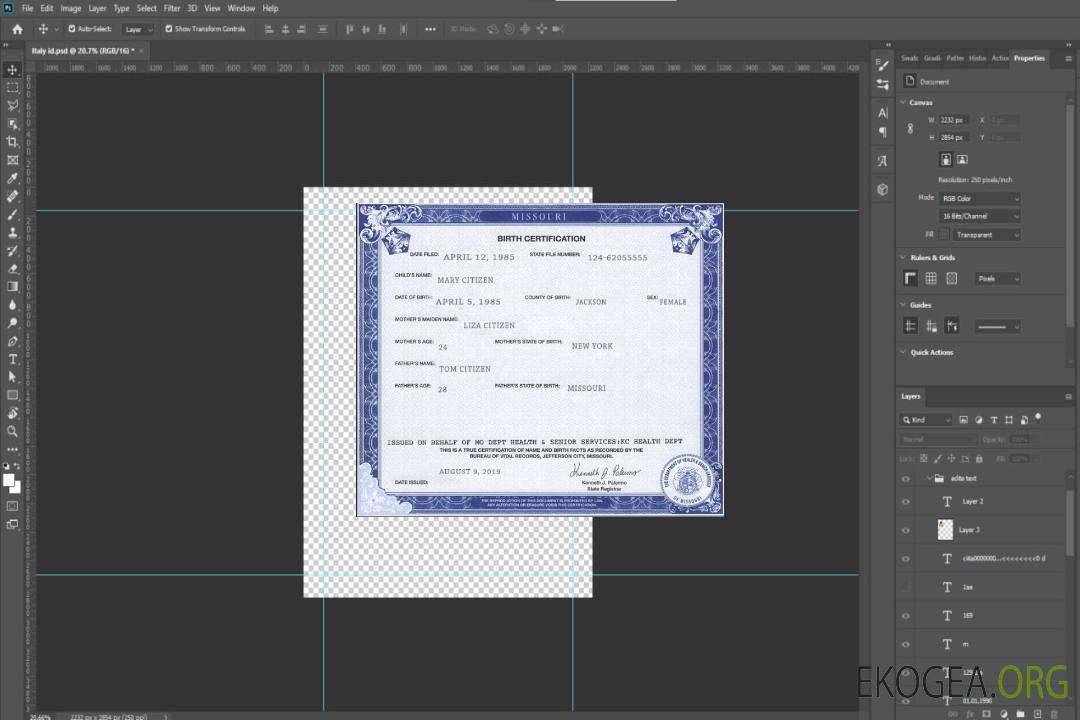Open the Image menu
Screen dimensions: 1080x720
[70, 8]
